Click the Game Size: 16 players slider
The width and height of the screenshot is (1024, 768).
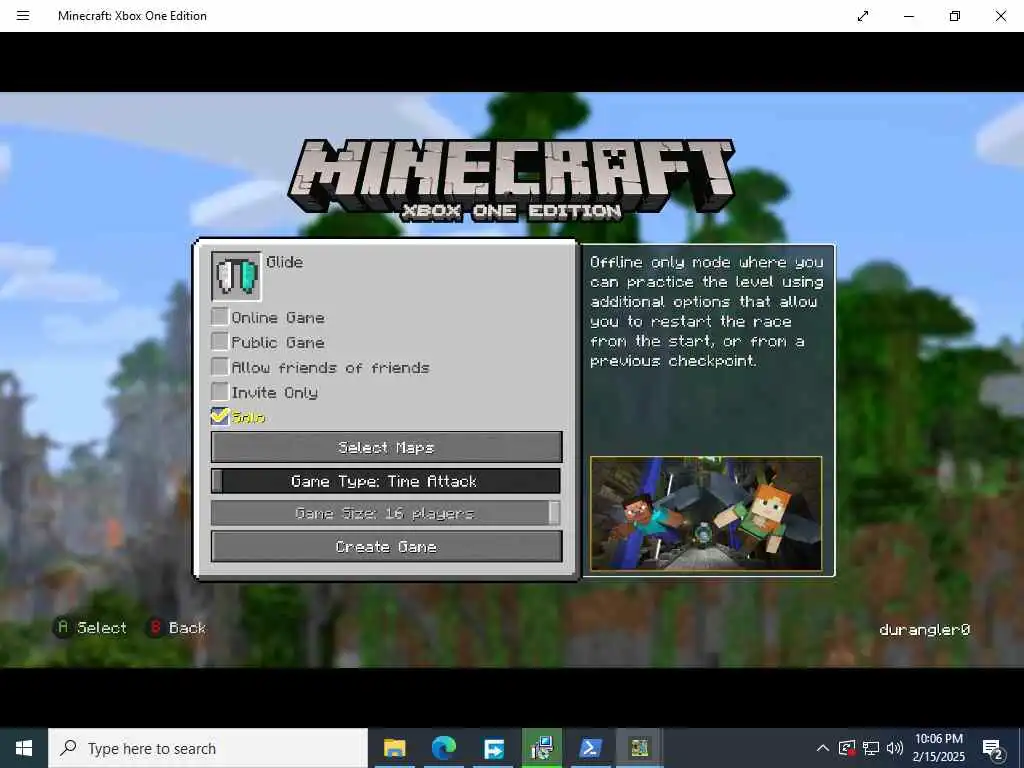385,513
